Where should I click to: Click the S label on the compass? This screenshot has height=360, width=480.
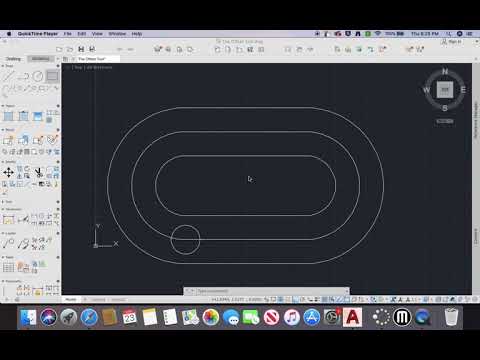[x=445, y=108]
